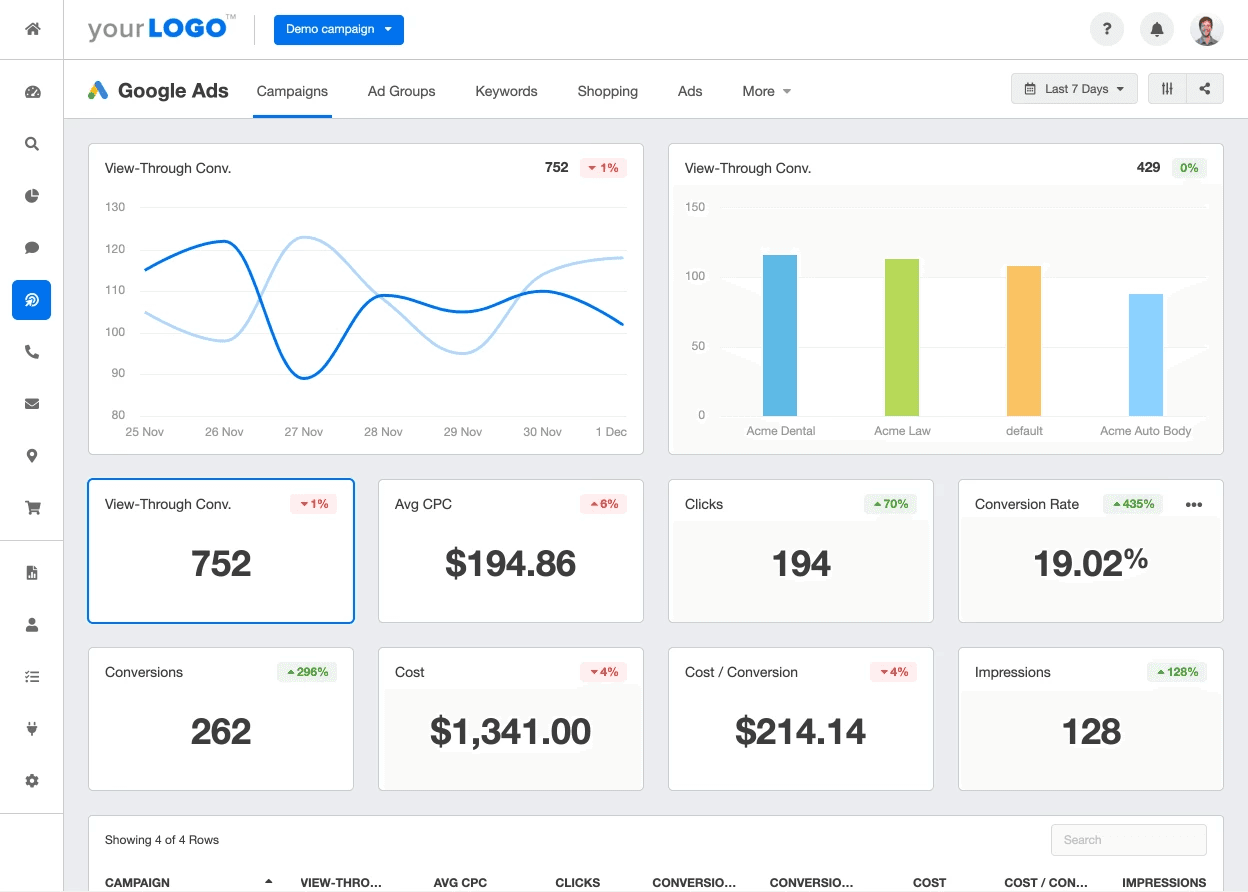Click the Campaign column sort arrow
Screen dimensions: 1248x892
coord(267,882)
